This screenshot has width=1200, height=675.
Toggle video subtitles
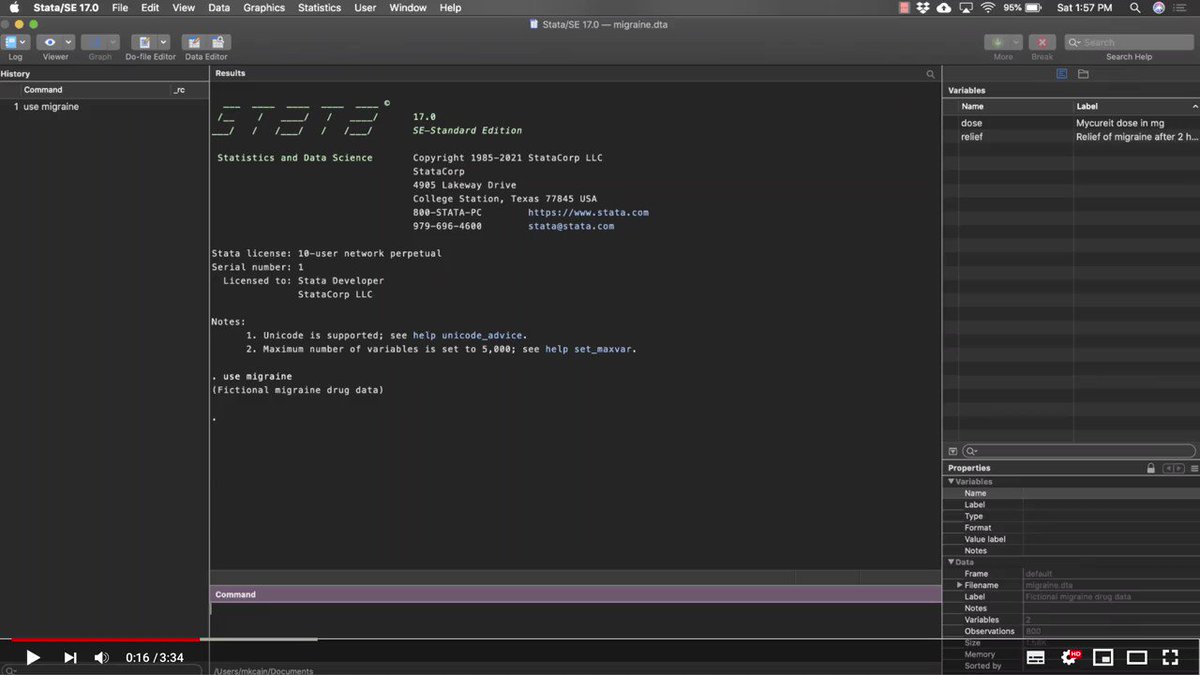1036,657
